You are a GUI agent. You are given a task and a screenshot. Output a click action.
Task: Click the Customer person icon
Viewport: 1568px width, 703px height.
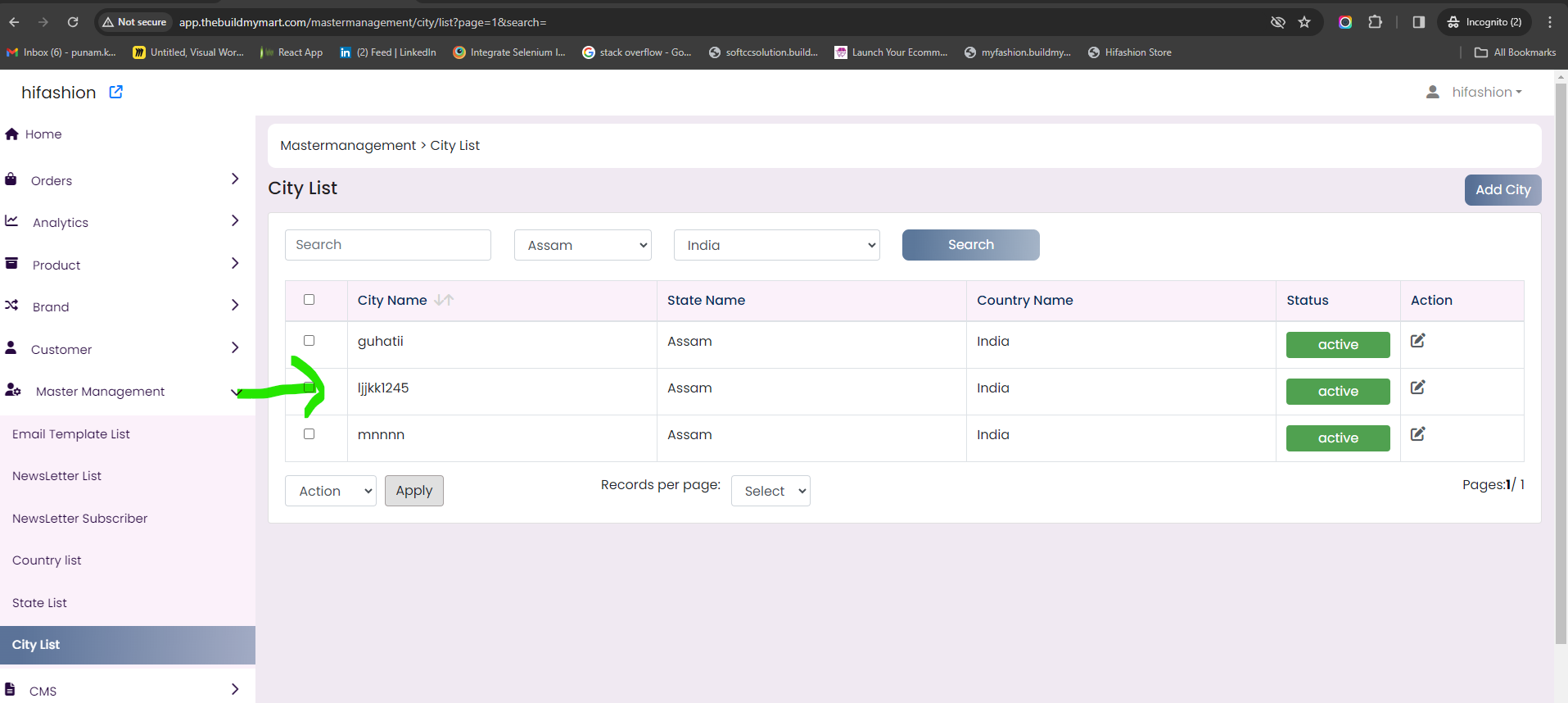point(11,347)
